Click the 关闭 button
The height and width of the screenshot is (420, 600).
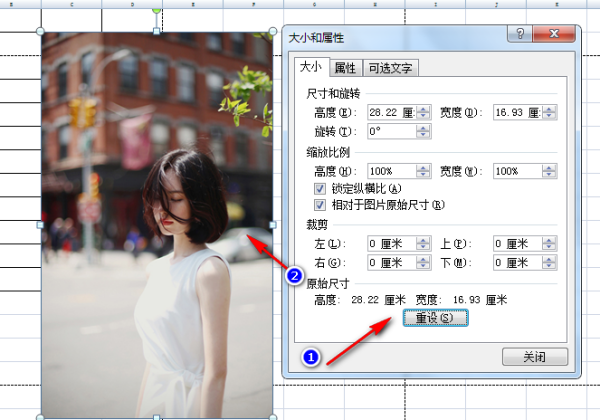click(x=535, y=357)
